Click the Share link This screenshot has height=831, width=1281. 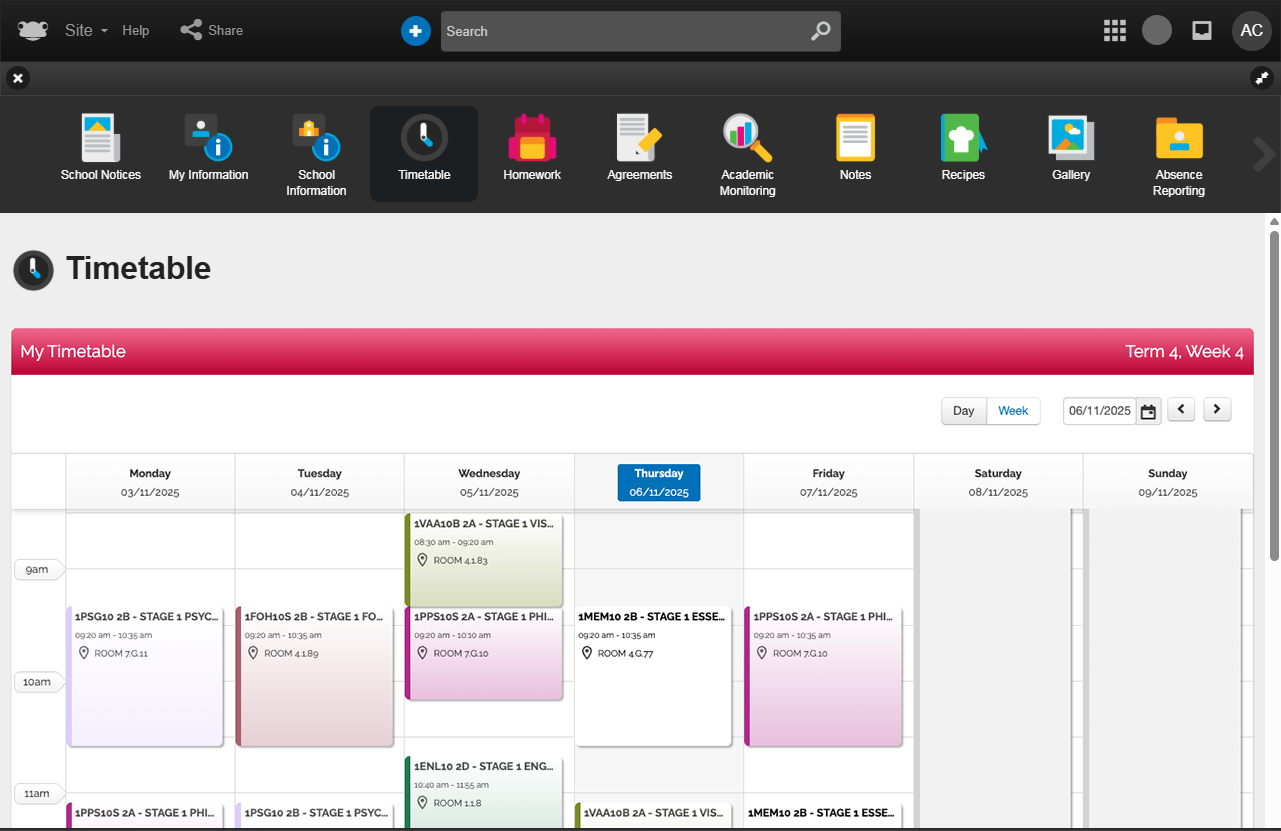point(212,31)
